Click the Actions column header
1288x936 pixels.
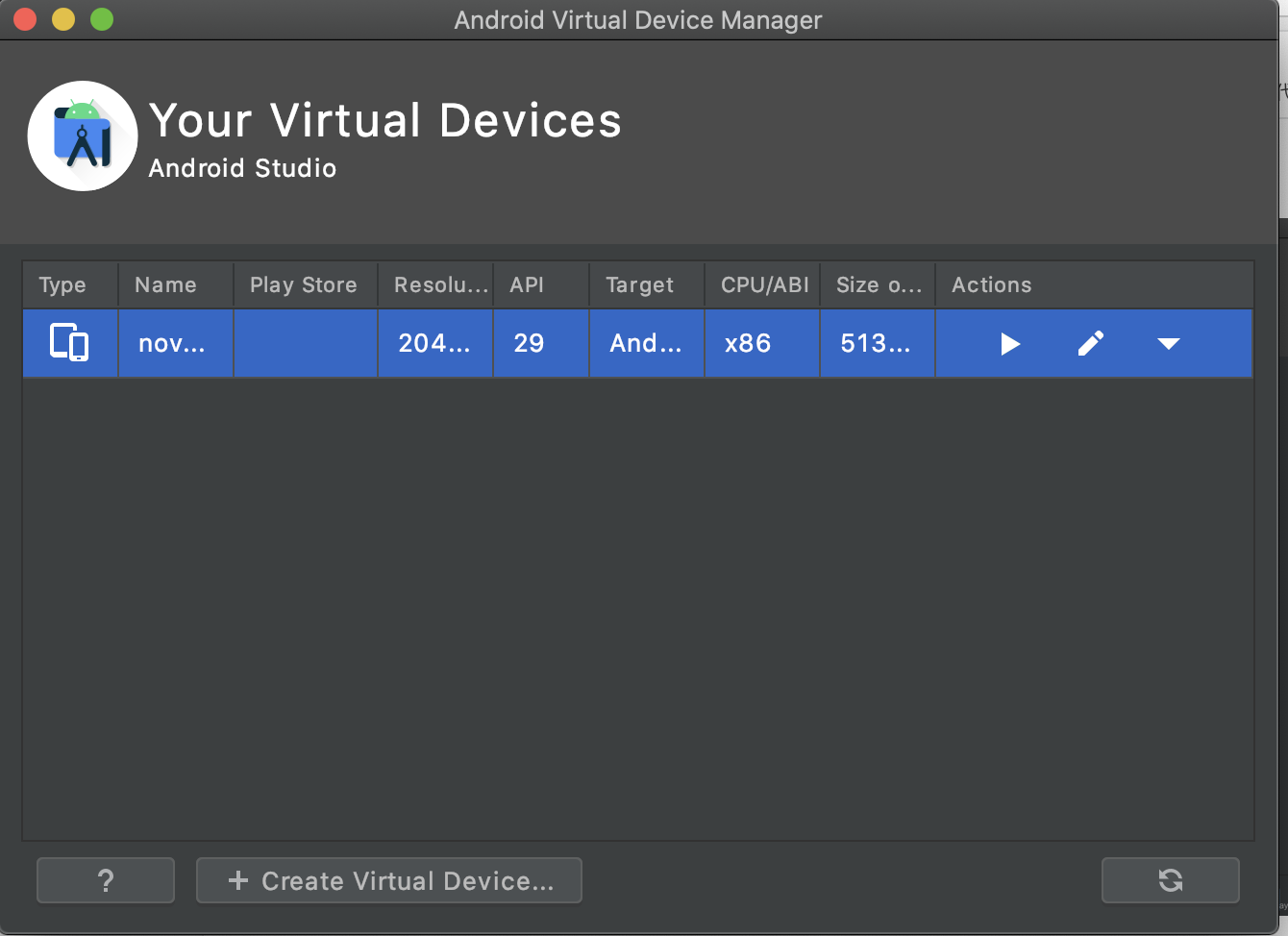[1094, 285]
